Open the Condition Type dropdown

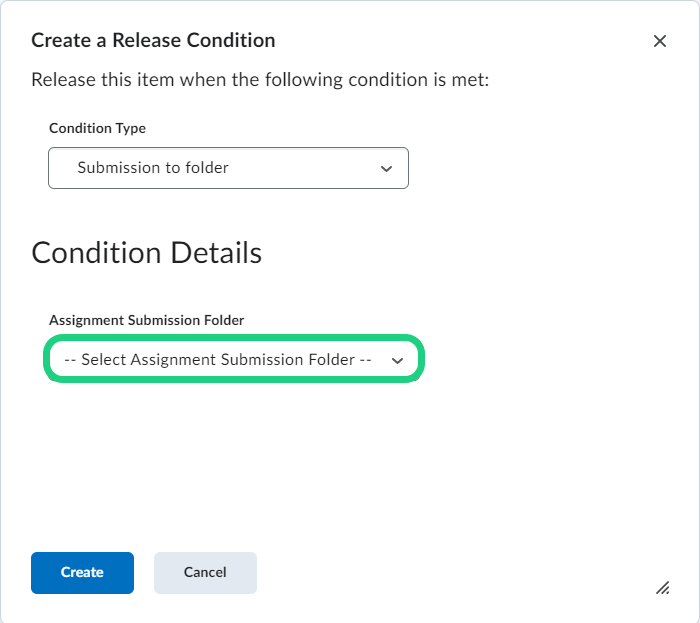(x=228, y=168)
